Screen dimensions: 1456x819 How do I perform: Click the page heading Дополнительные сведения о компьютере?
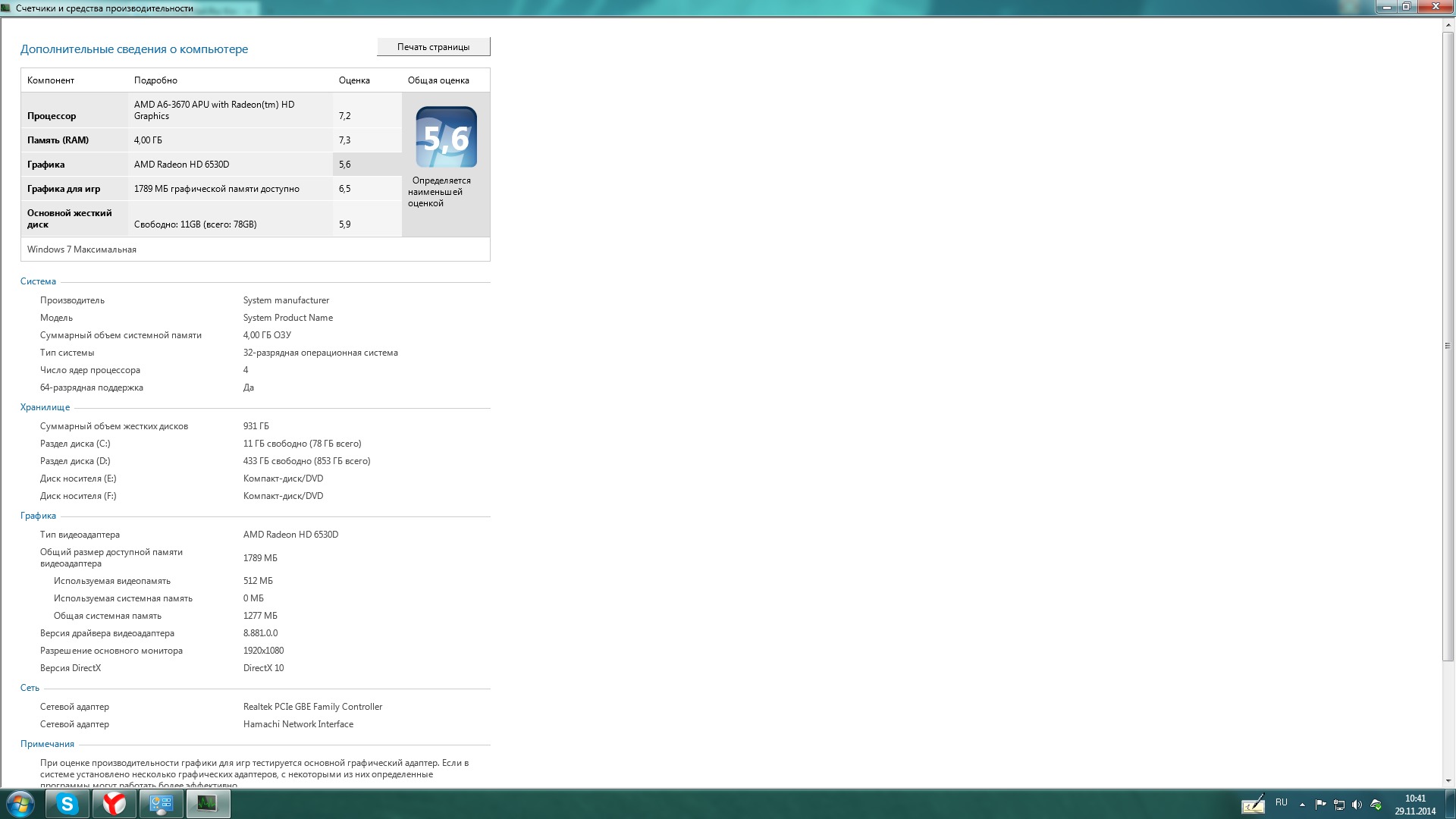coord(134,49)
